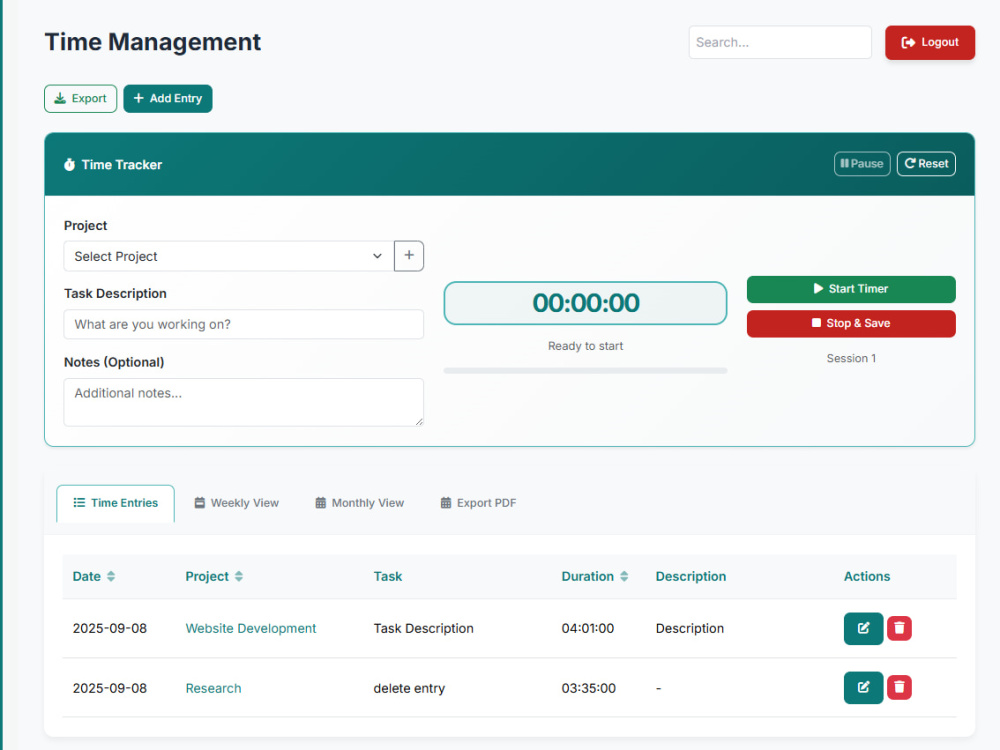The height and width of the screenshot is (750, 1000).
Task: Click the 'Ready to start' status text
Action: click(x=585, y=346)
